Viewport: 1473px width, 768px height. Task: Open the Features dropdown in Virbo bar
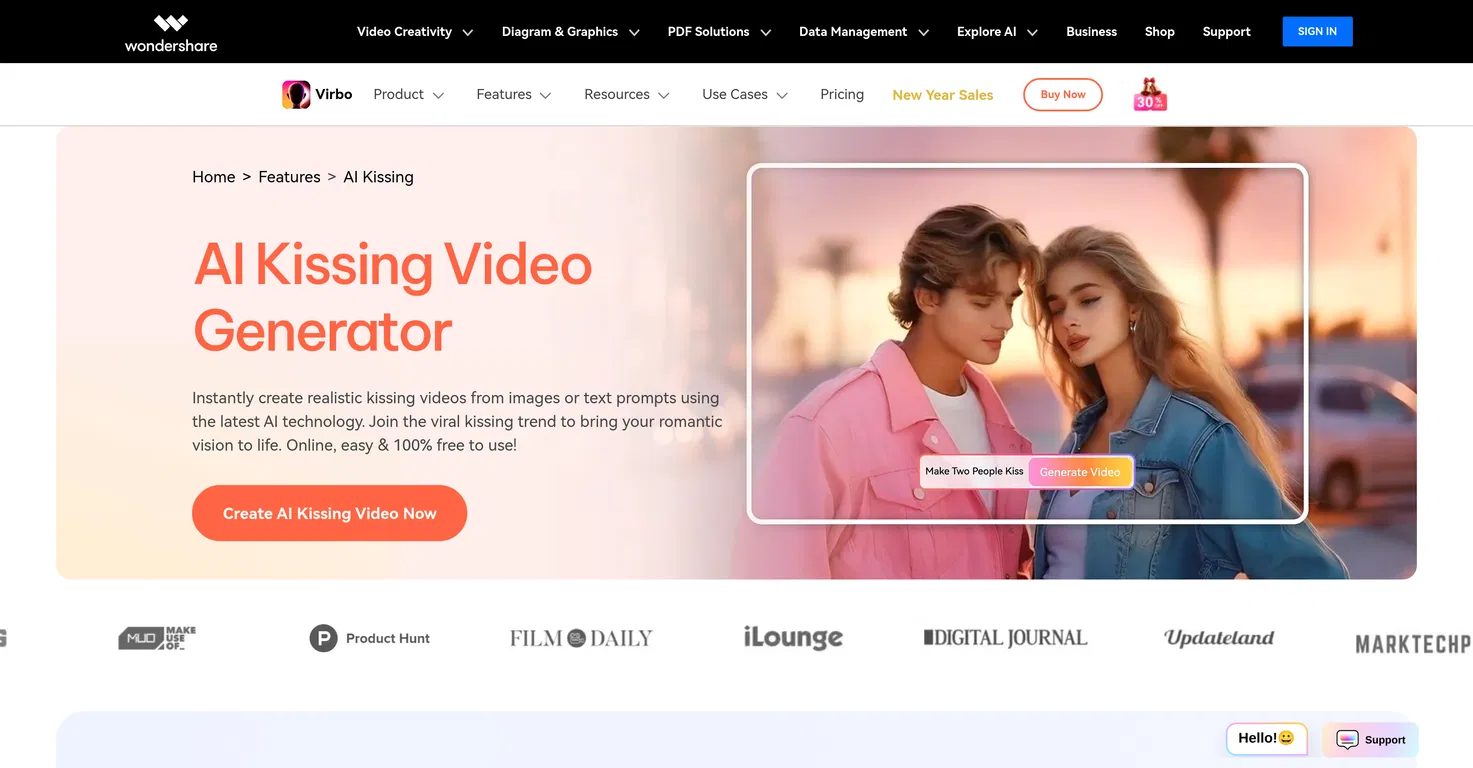514,94
